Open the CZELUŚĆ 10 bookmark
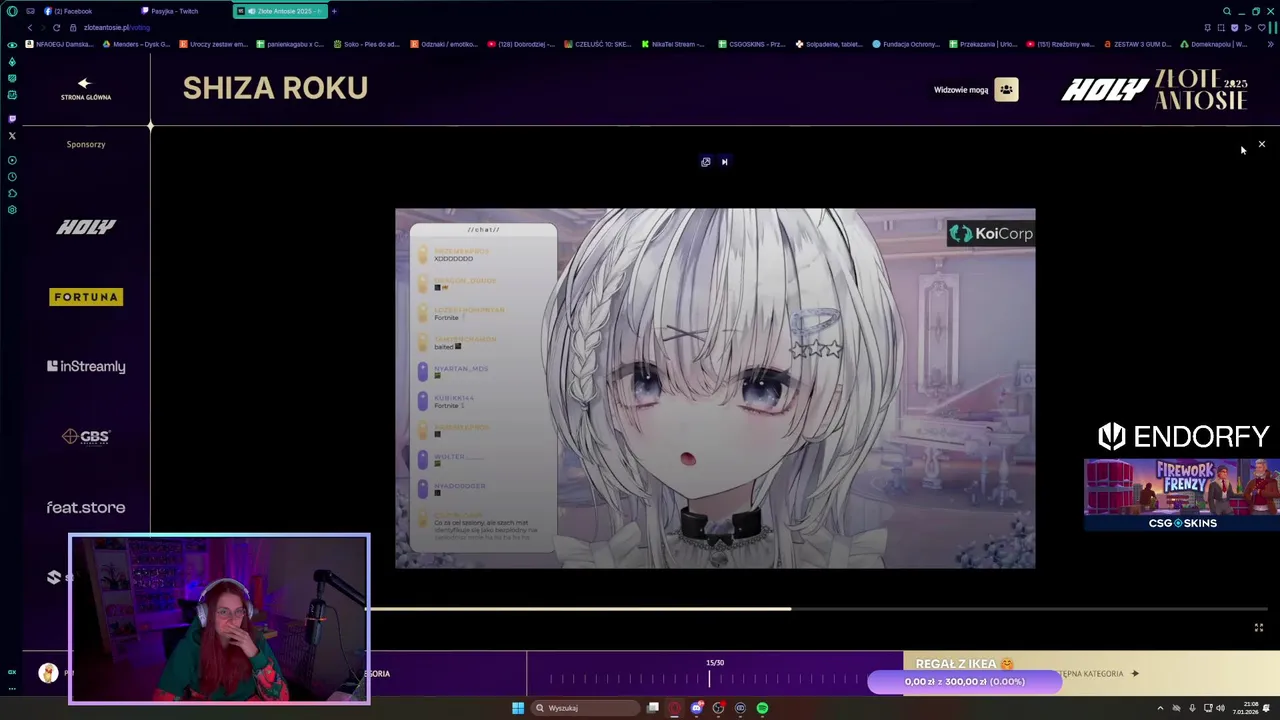This screenshot has width=1280, height=720. tap(598, 44)
